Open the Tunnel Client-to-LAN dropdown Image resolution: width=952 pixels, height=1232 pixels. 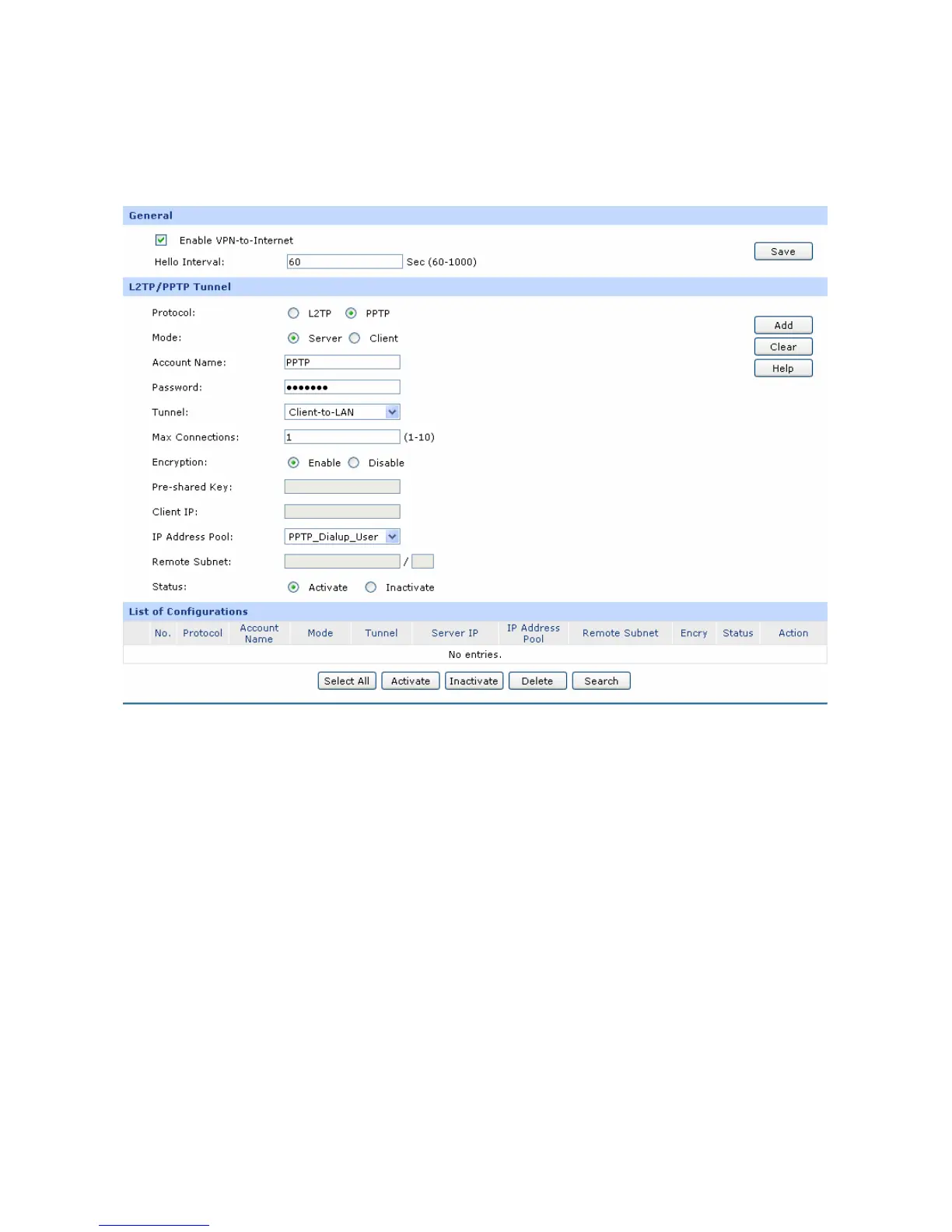342,412
